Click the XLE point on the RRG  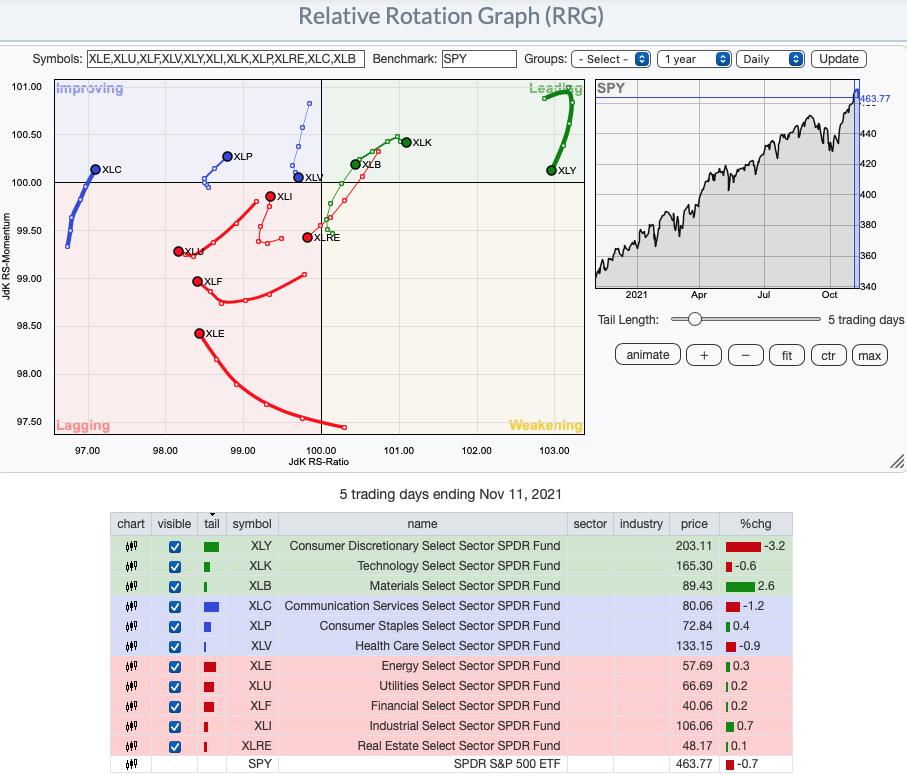[200, 334]
